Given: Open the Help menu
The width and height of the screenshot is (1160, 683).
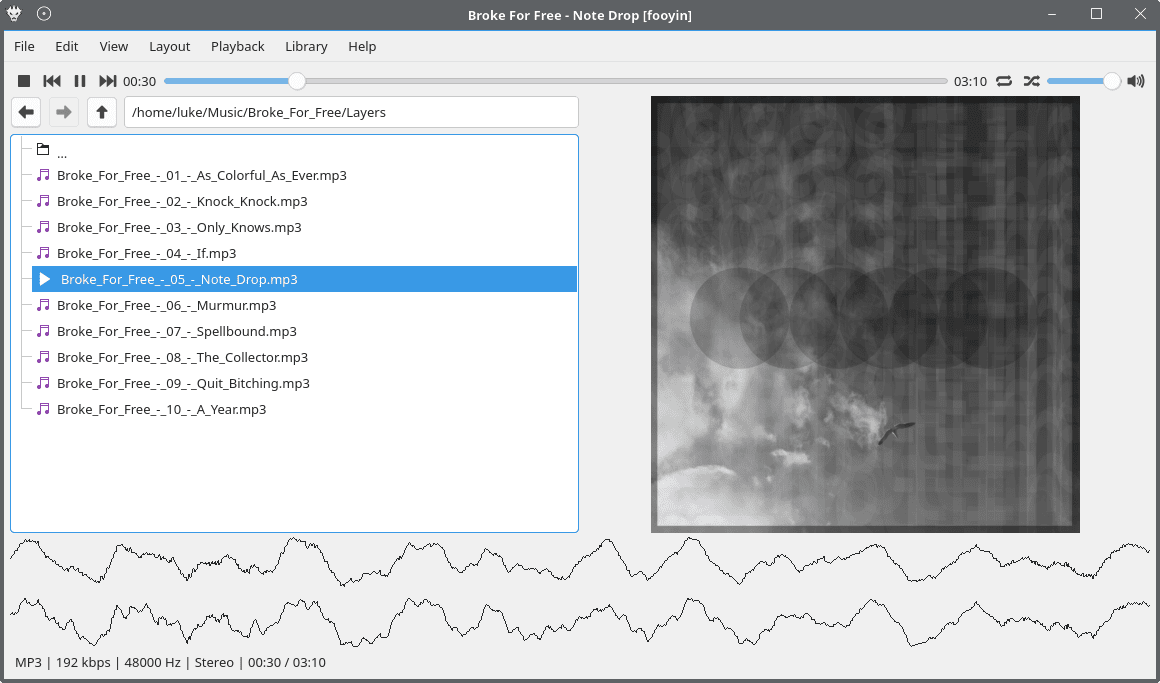Looking at the screenshot, I should 362,46.
